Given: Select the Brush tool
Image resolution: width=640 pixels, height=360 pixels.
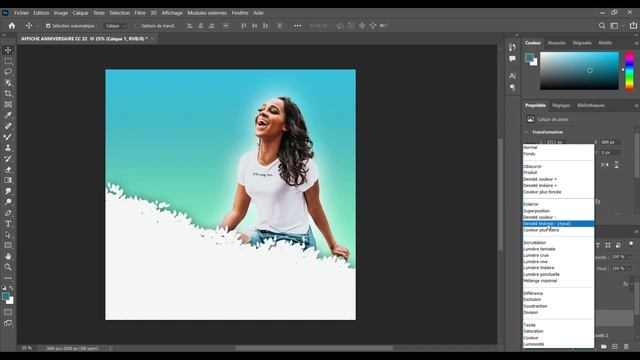Looking at the screenshot, I should 8,137.
